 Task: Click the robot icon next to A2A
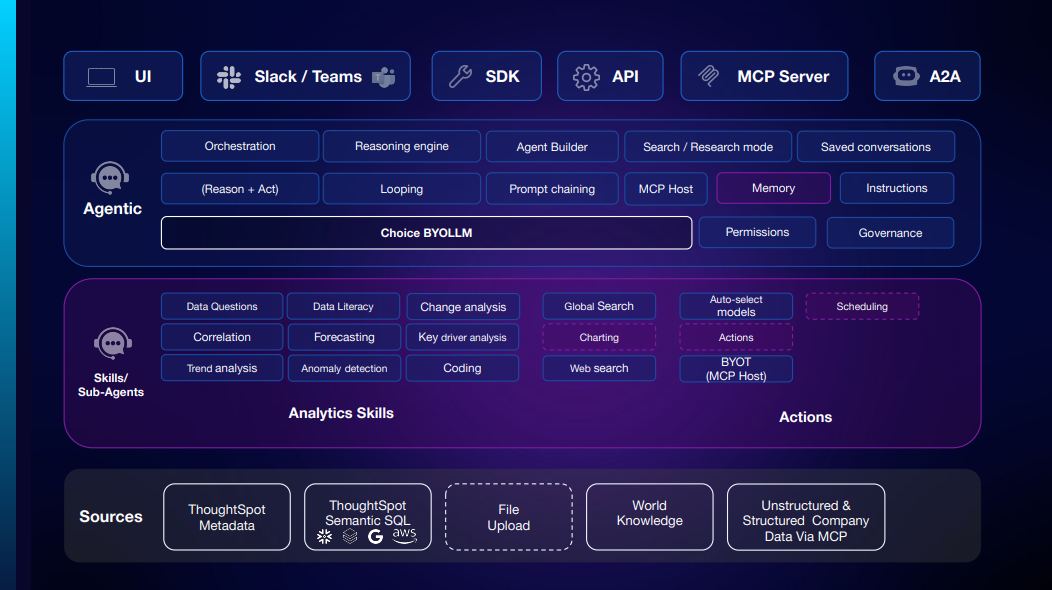pos(906,76)
